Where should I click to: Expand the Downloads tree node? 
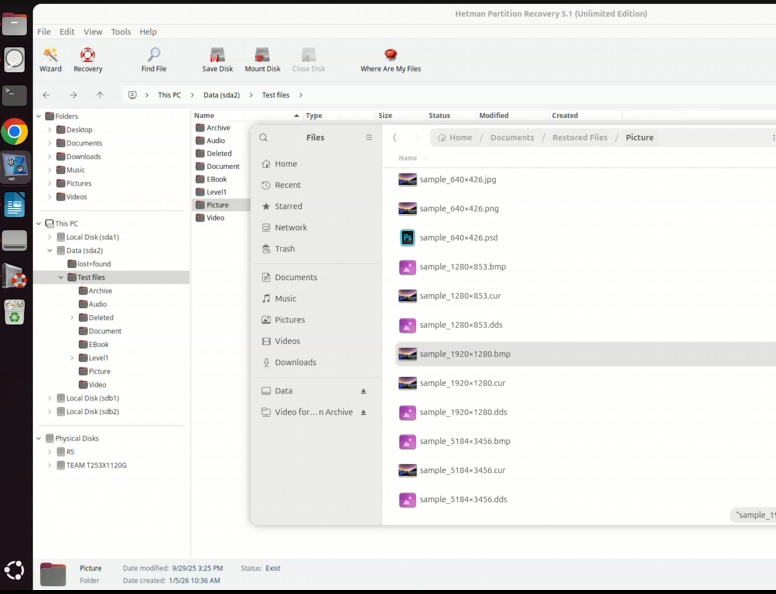tap(49, 156)
